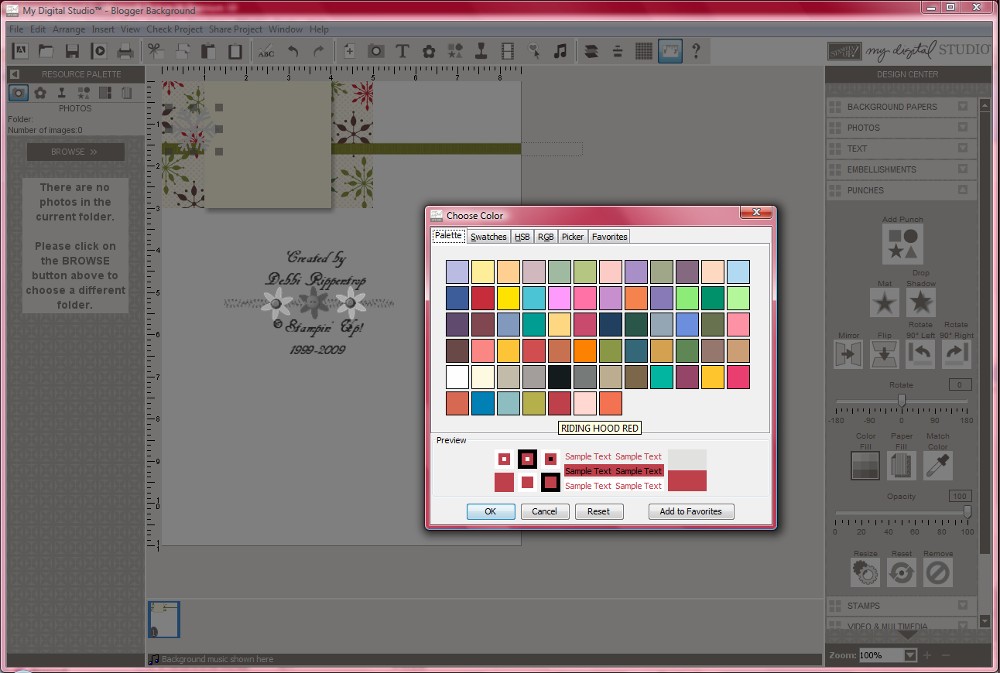Click the Save disk icon in toolbar
1000x673 pixels.
pos(72,51)
